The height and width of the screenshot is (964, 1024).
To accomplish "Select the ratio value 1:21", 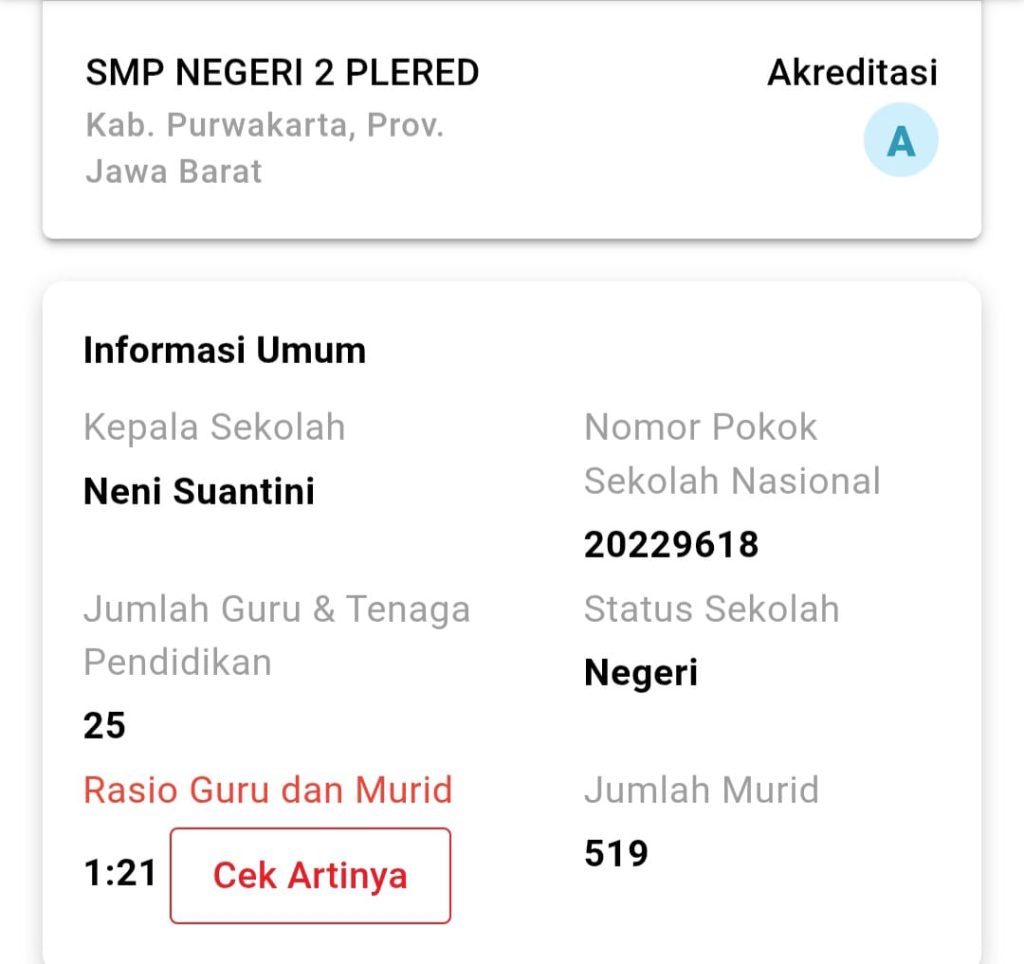I will click(120, 874).
